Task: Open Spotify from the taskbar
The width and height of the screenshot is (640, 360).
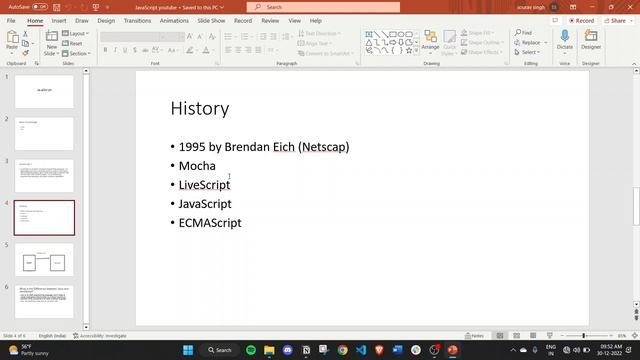Action: [251, 350]
